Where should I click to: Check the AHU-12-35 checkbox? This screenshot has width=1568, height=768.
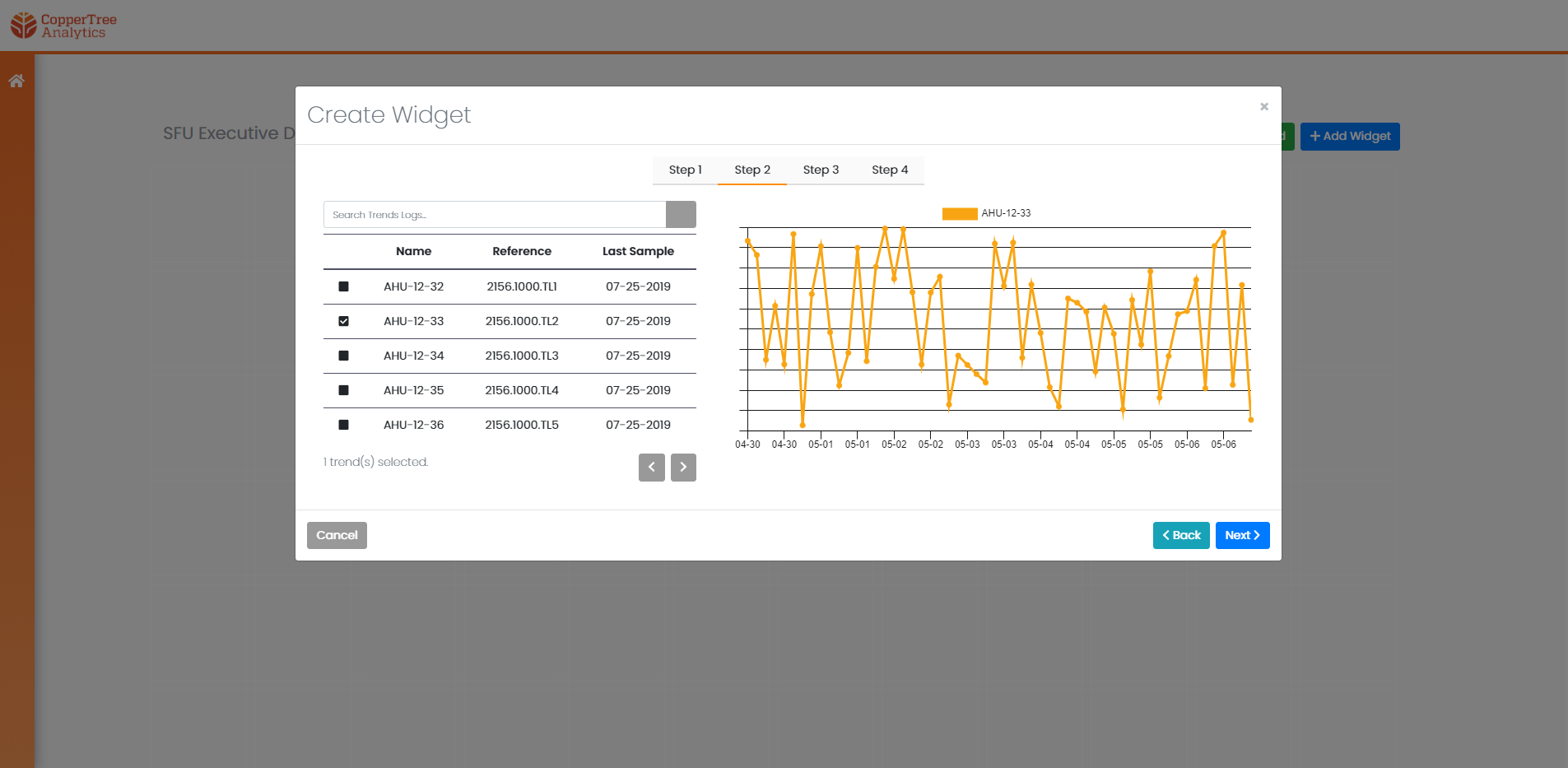(x=344, y=390)
